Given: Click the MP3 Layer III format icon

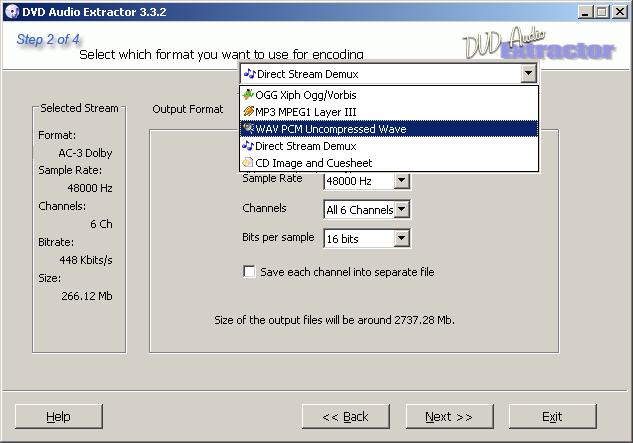Looking at the screenshot, I should [x=248, y=111].
